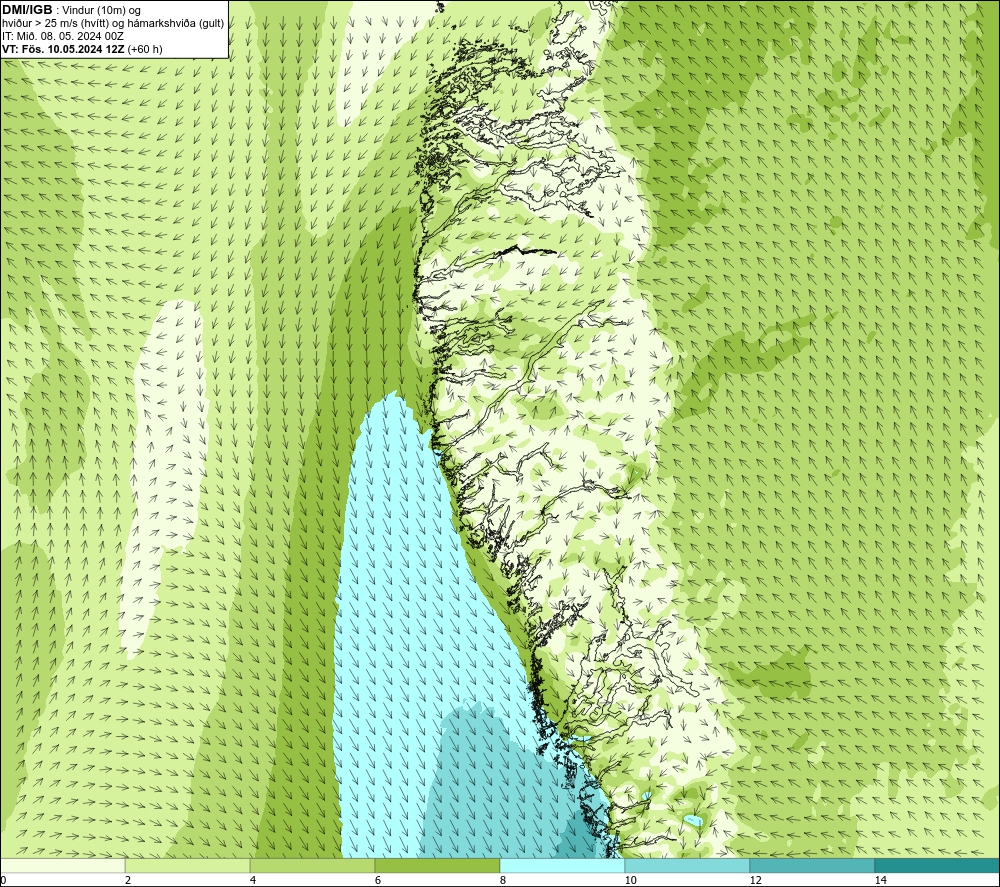Screen dimensions: 1000x887
Task: Click the 12–14 m/s teal legend swatch
Action: (x=812, y=865)
